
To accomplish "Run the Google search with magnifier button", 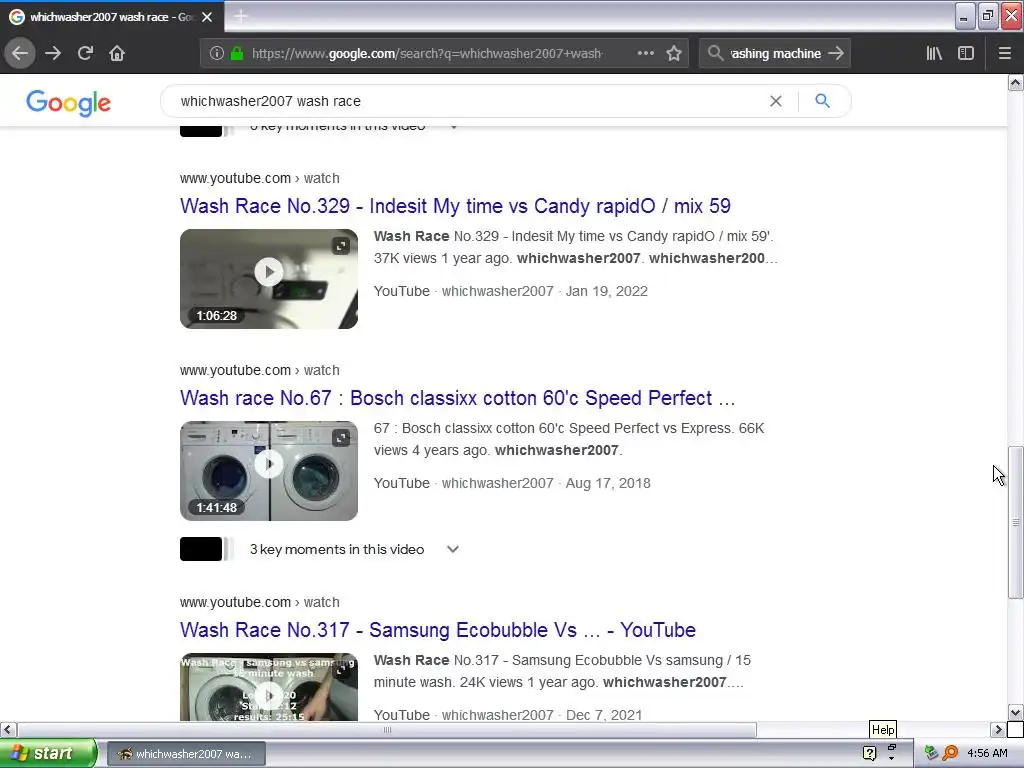I will coord(822,101).
